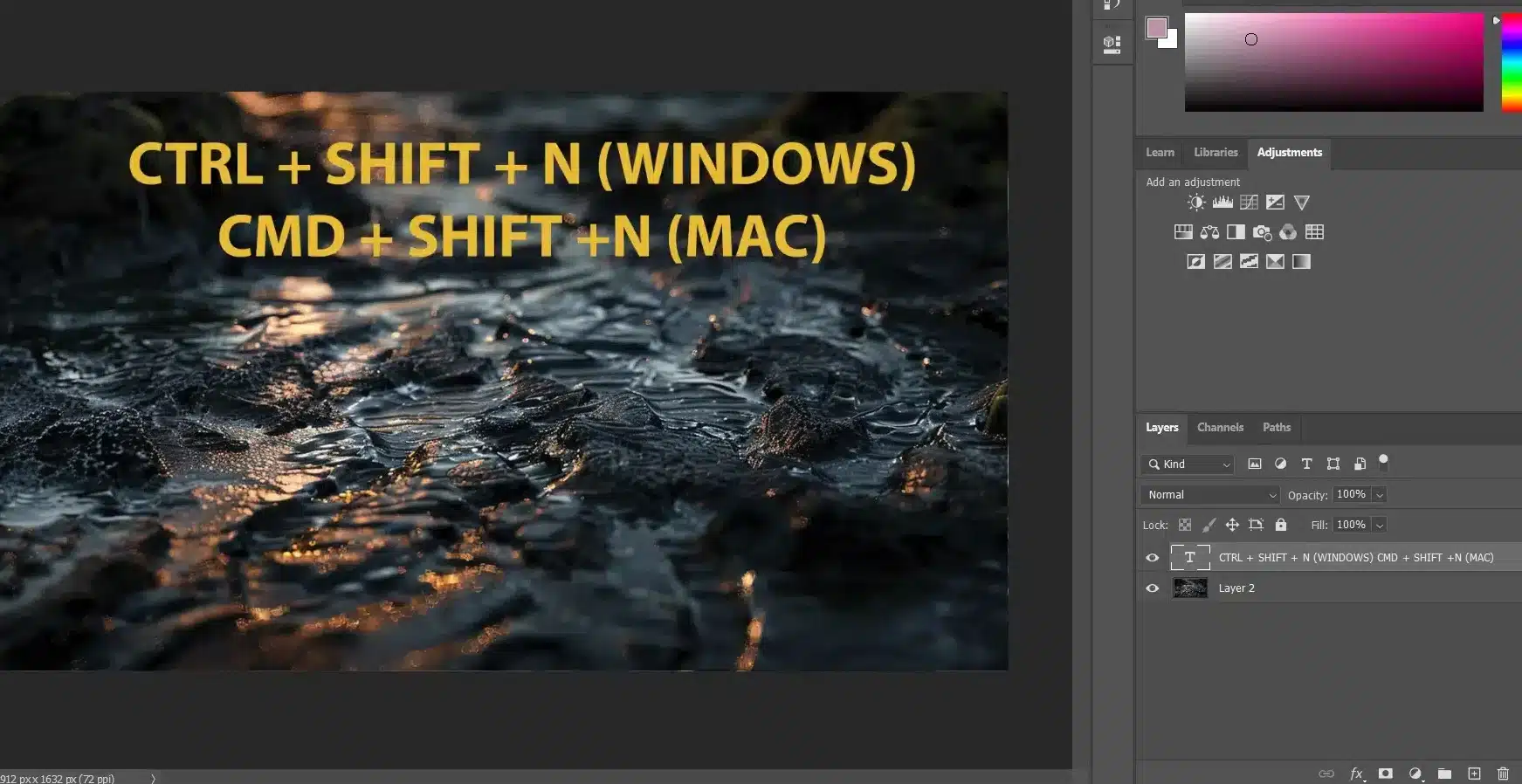Switch to the Libraries tab
The image size is (1522, 784).
click(1216, 152)
